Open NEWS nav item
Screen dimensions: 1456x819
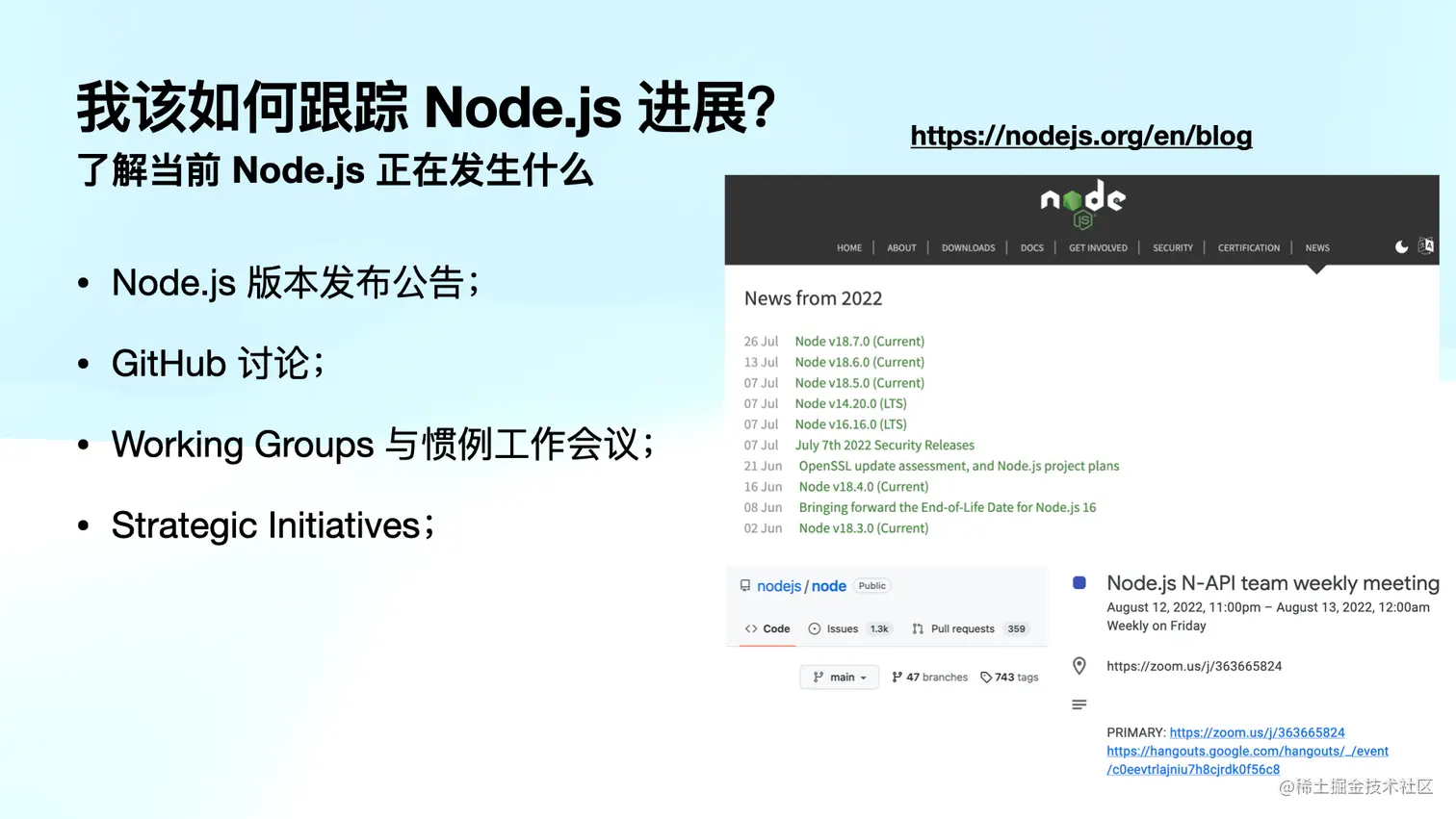click(1317, 248)
